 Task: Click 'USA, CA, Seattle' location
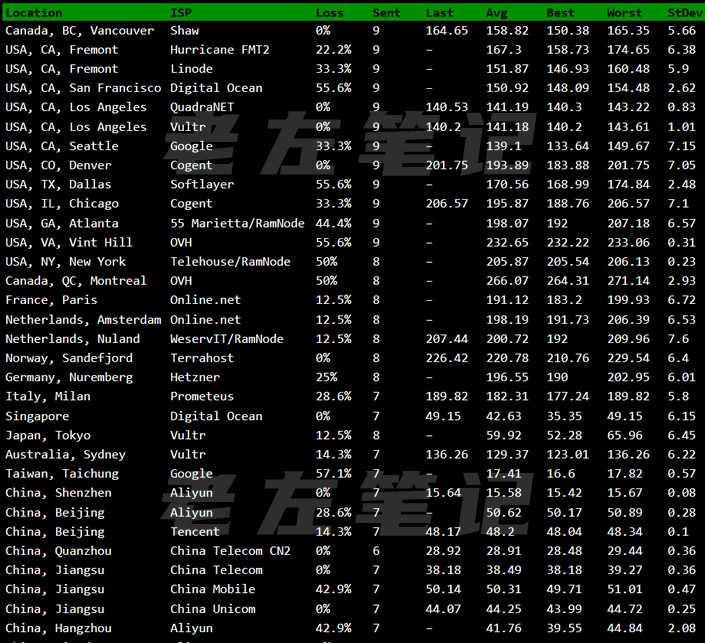62,146
